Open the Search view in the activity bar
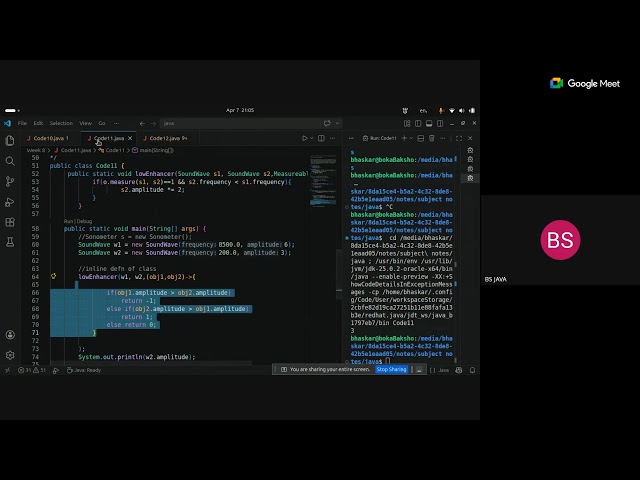This screenshot has height=480, width=640. [10, 161]
